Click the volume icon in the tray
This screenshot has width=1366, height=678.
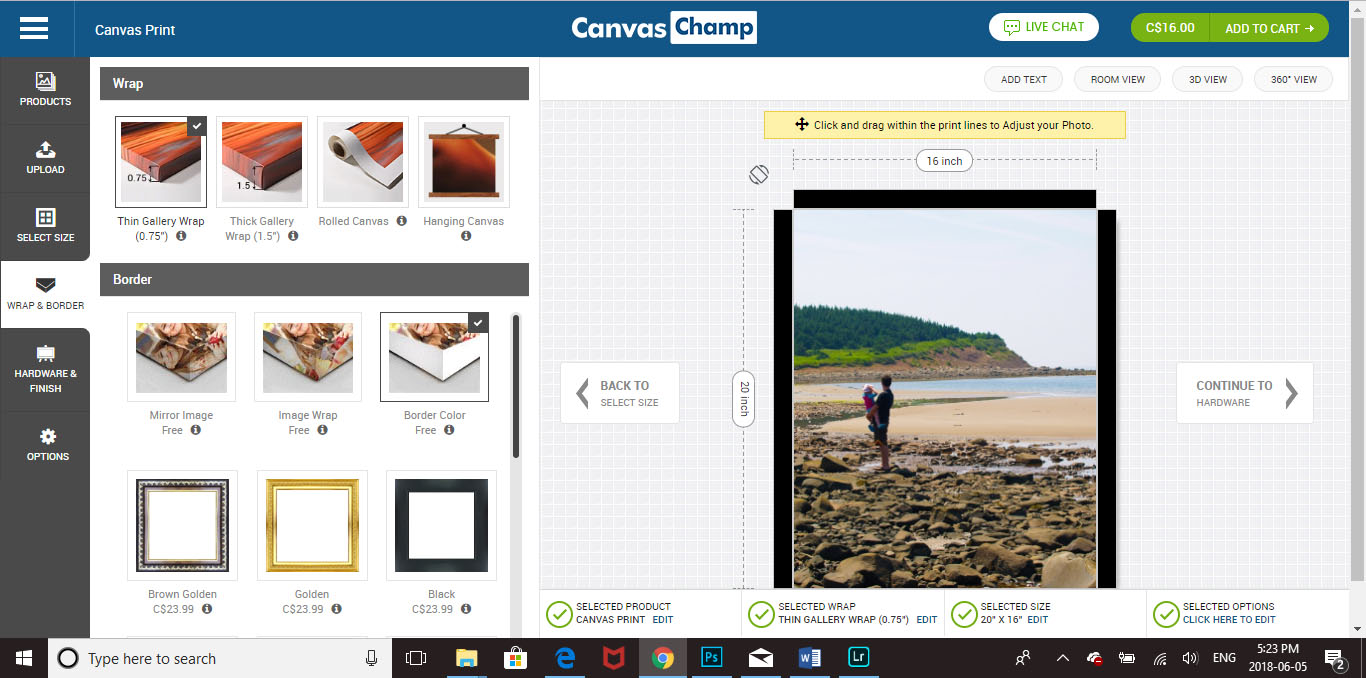click(1190, 658)
